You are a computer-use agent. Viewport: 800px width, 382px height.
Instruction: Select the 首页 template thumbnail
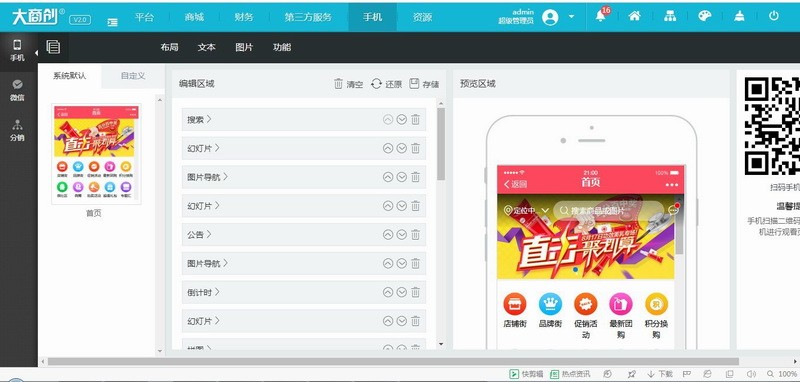point(96,155)
